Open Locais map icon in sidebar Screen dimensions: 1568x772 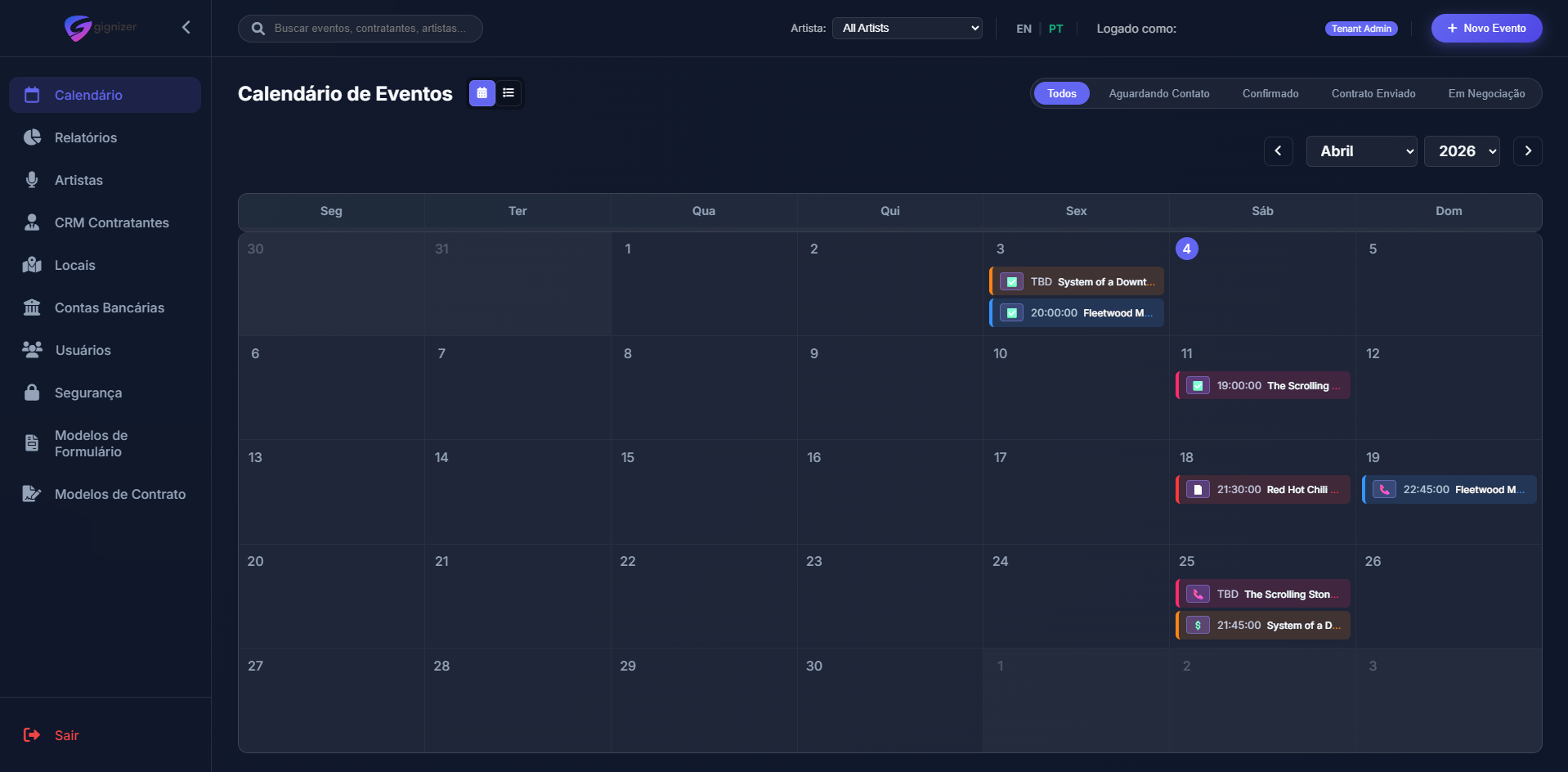[32, 265]
